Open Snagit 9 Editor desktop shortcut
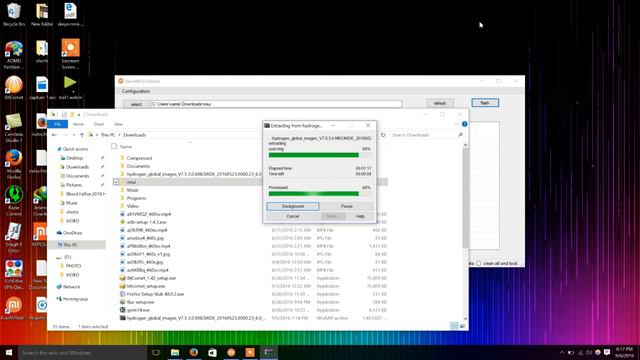Screen dimensions: 640x360 point(13,238)
